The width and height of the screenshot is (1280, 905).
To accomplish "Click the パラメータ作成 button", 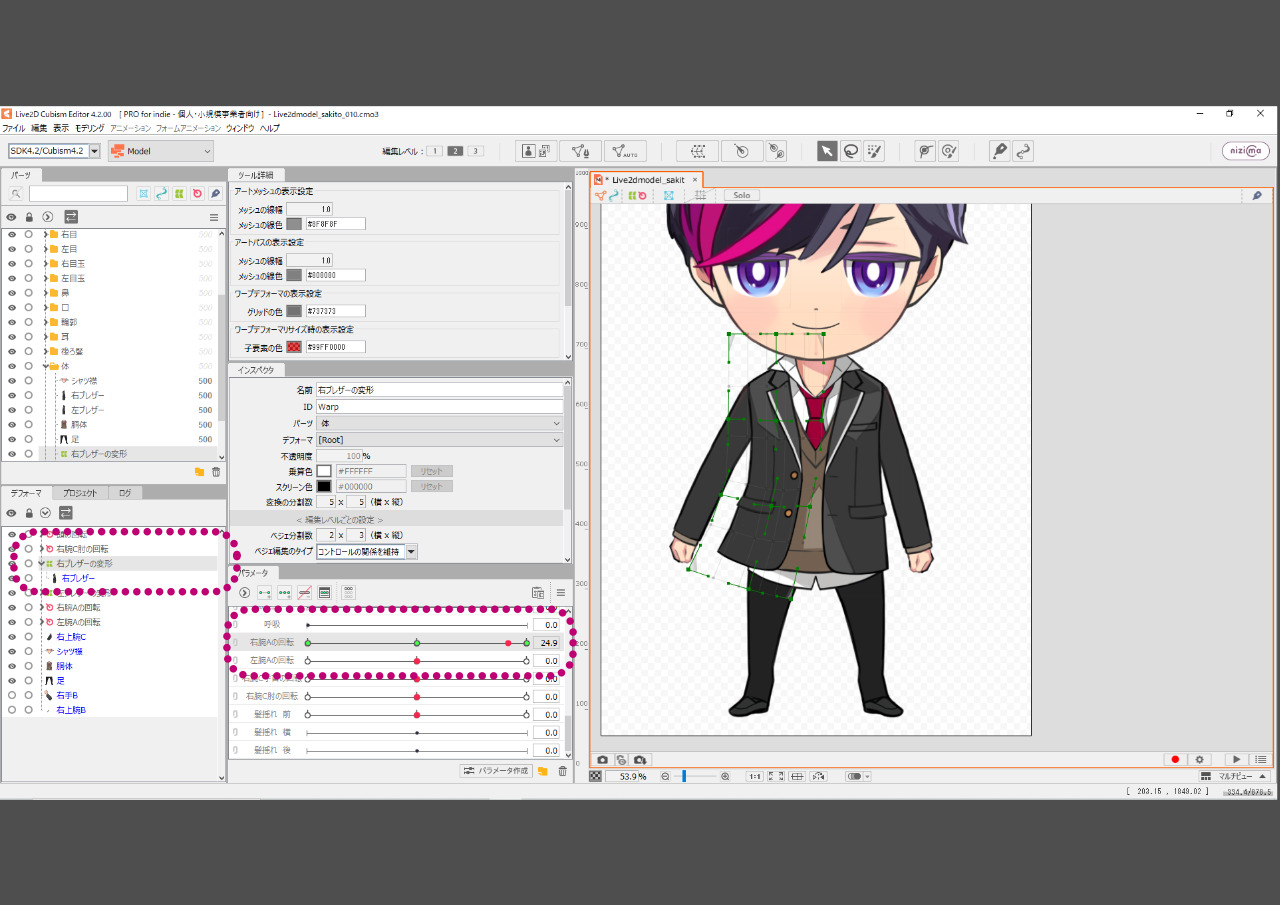I will 495,771.
